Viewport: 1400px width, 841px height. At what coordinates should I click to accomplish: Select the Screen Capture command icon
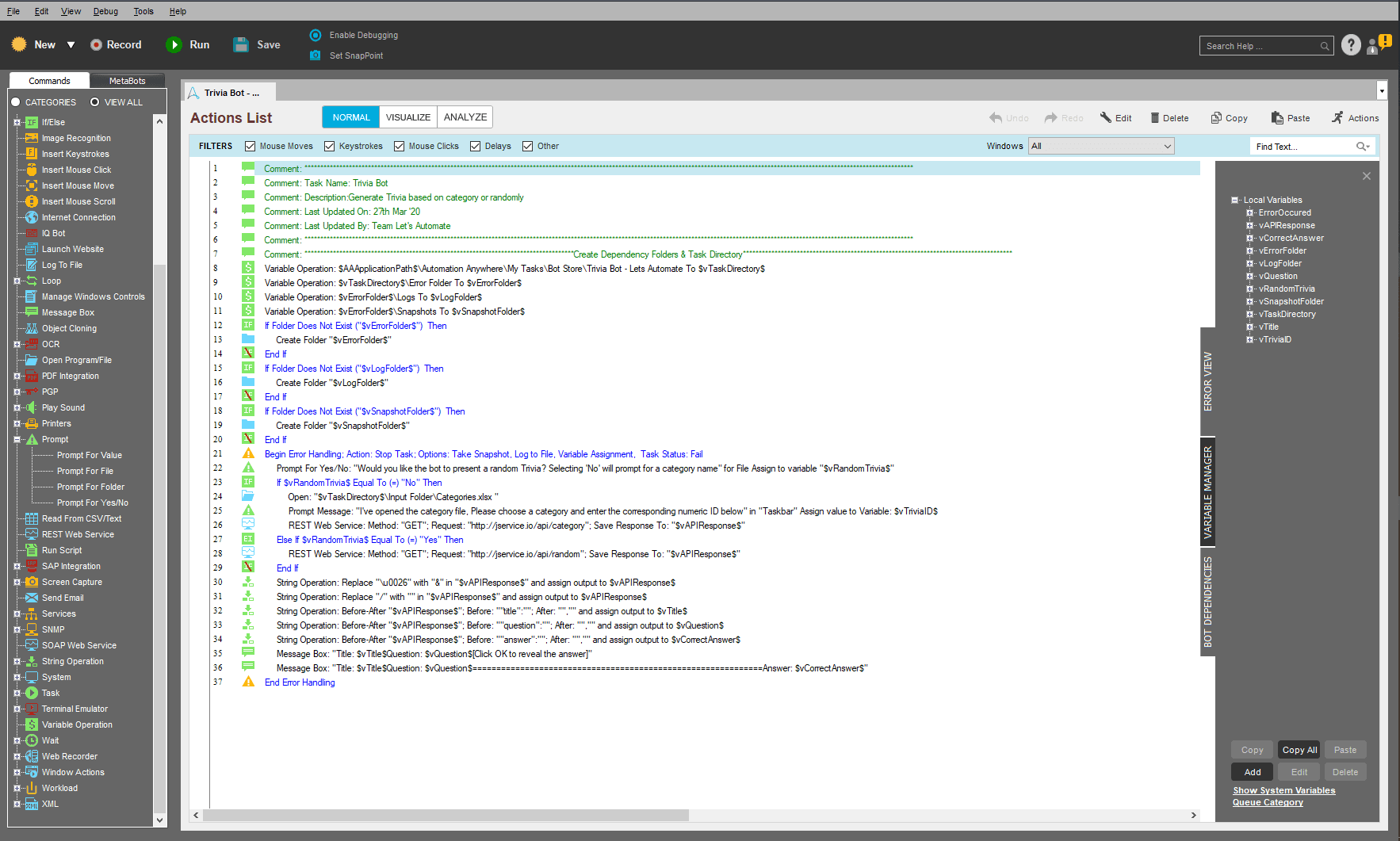32,582
